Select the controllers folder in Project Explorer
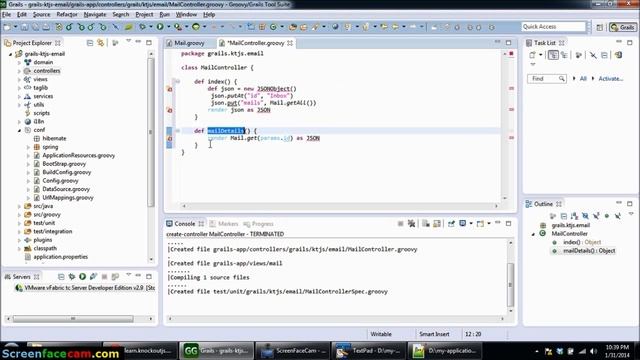This screenshot has width=640, height=360. pyautogui.click(x=47, y=71)
